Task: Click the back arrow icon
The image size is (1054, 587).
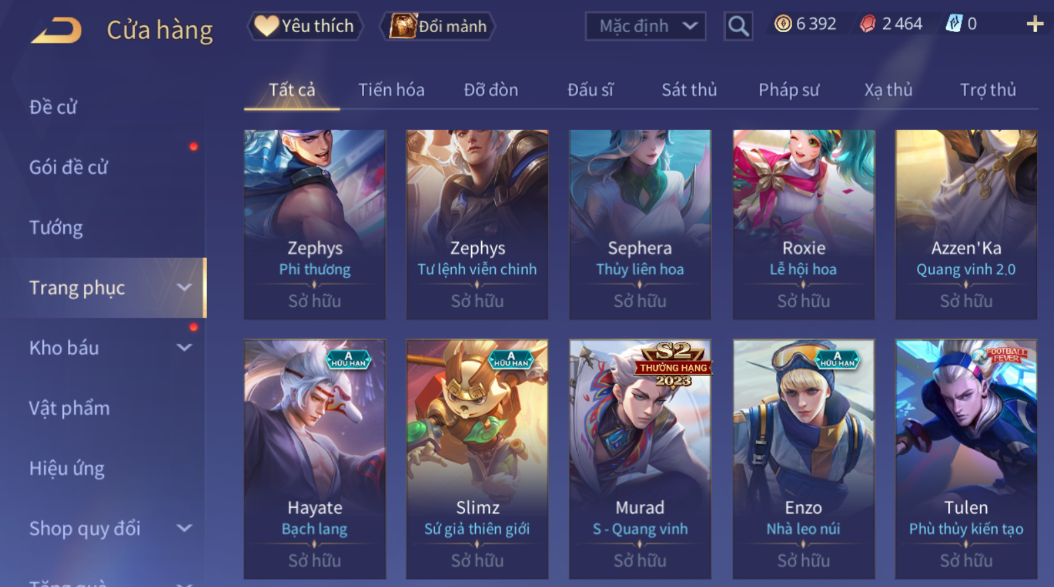Action: click(x=56, y=30)
